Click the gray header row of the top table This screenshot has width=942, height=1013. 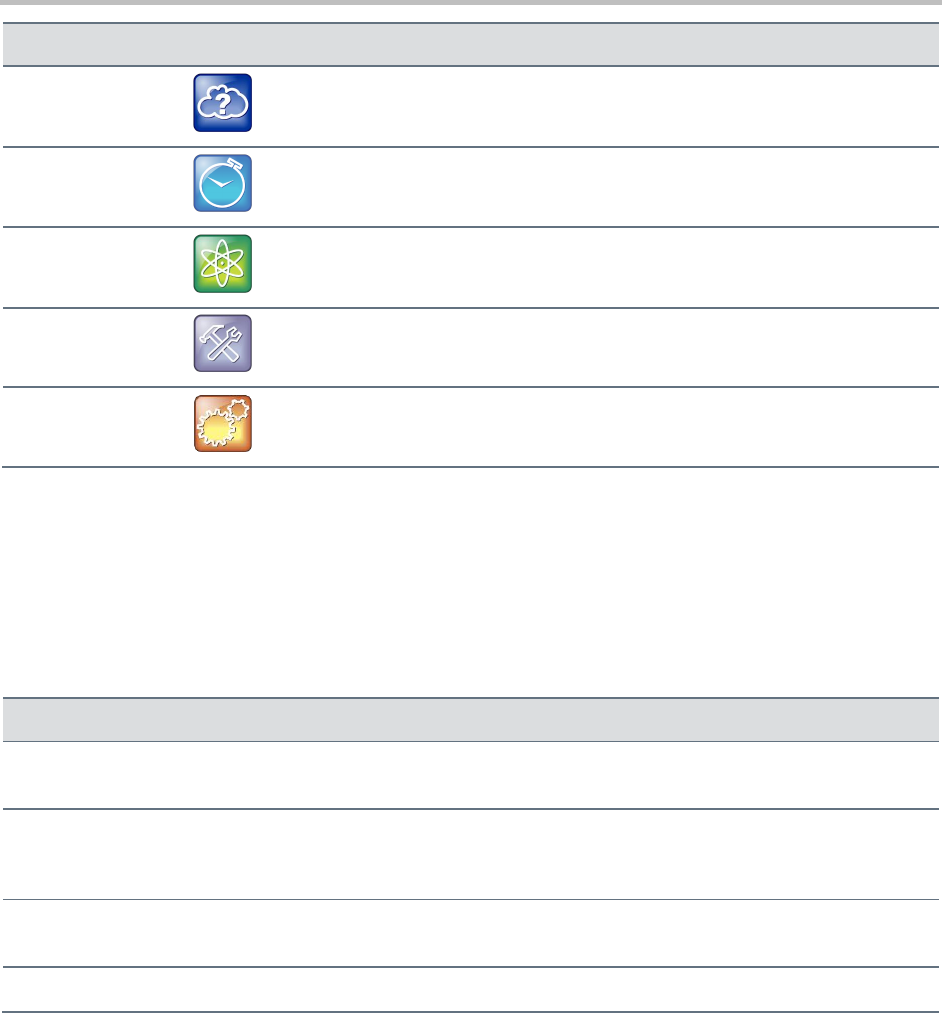(x=470, y=45)
